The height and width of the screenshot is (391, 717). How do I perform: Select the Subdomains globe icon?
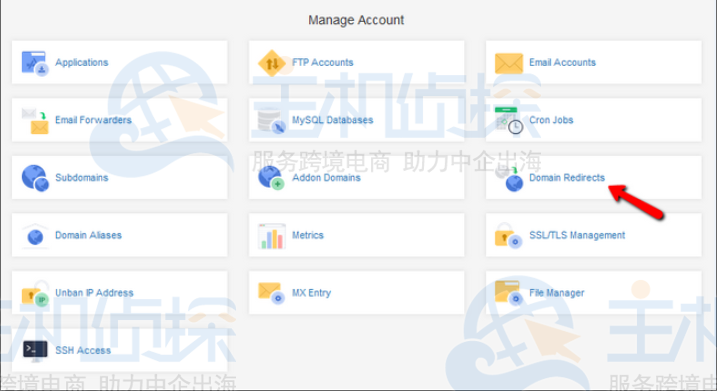35,178
